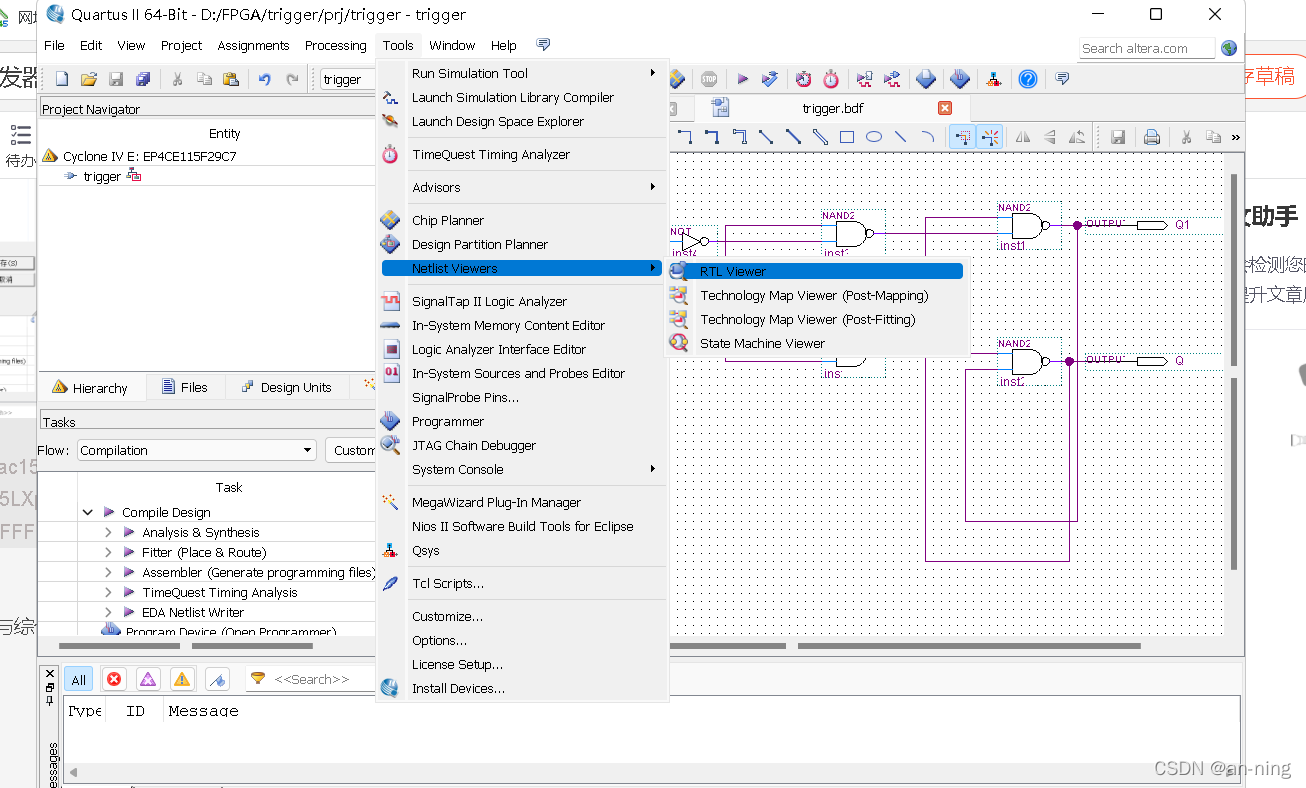Image resolution: width=1306 pixels, height=788 pixels.
Task: Click the Rotate Left 90 icon
Action: click(x=1077, y=137)
